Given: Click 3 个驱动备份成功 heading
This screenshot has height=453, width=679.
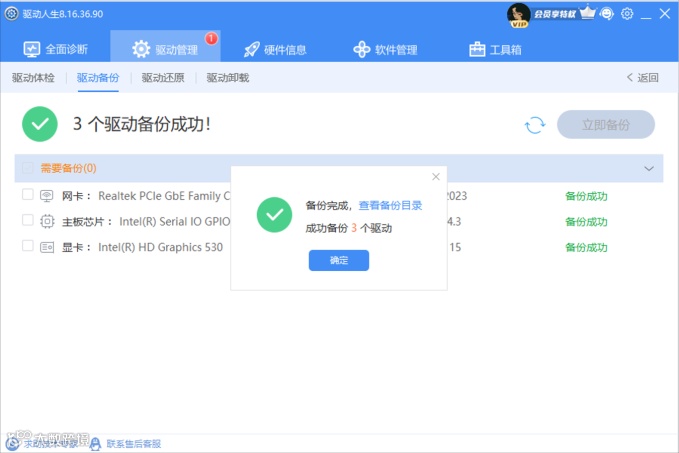Looking at the screenshot, I should [x=142, y=124].
